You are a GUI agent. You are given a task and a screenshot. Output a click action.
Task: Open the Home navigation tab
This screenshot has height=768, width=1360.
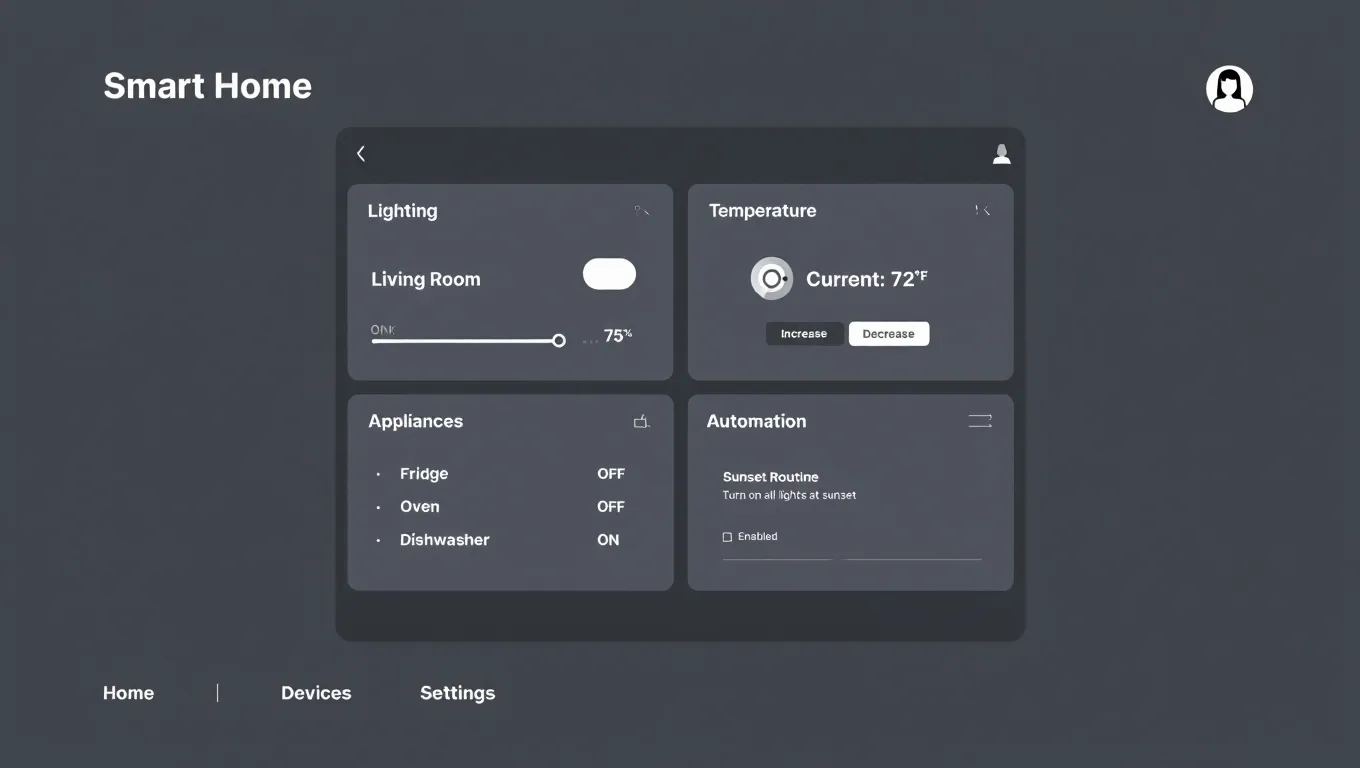click(x=128, y=693)
